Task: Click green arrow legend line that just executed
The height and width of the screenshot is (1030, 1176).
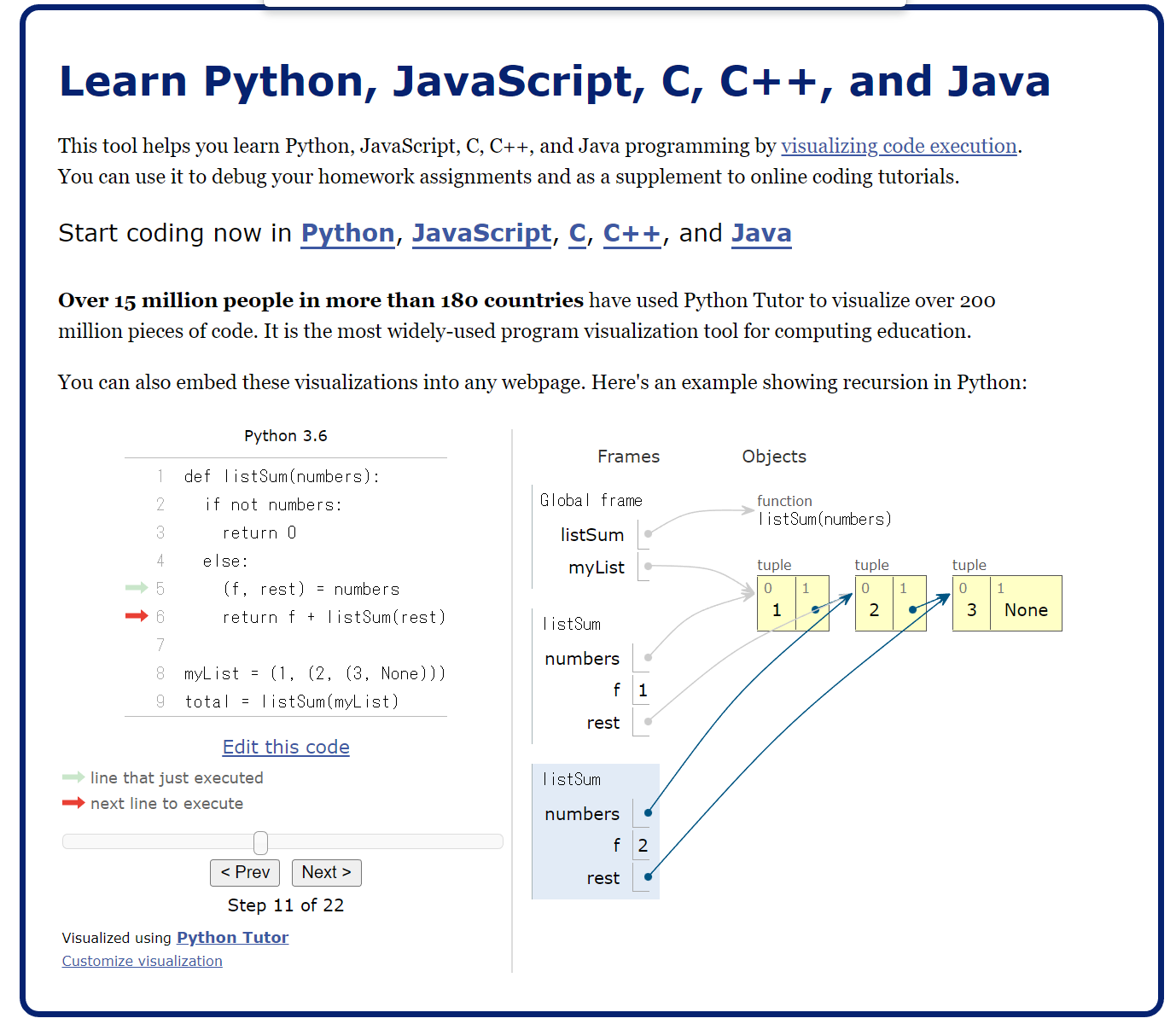Action: [162, 777]
